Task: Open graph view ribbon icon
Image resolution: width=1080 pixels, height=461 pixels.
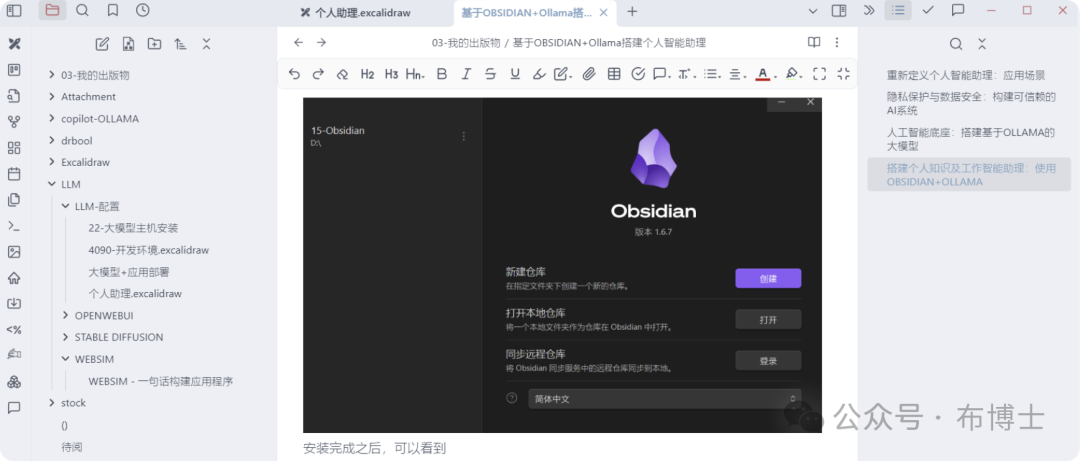Action: pyautogui.click(x=14, y=122)
